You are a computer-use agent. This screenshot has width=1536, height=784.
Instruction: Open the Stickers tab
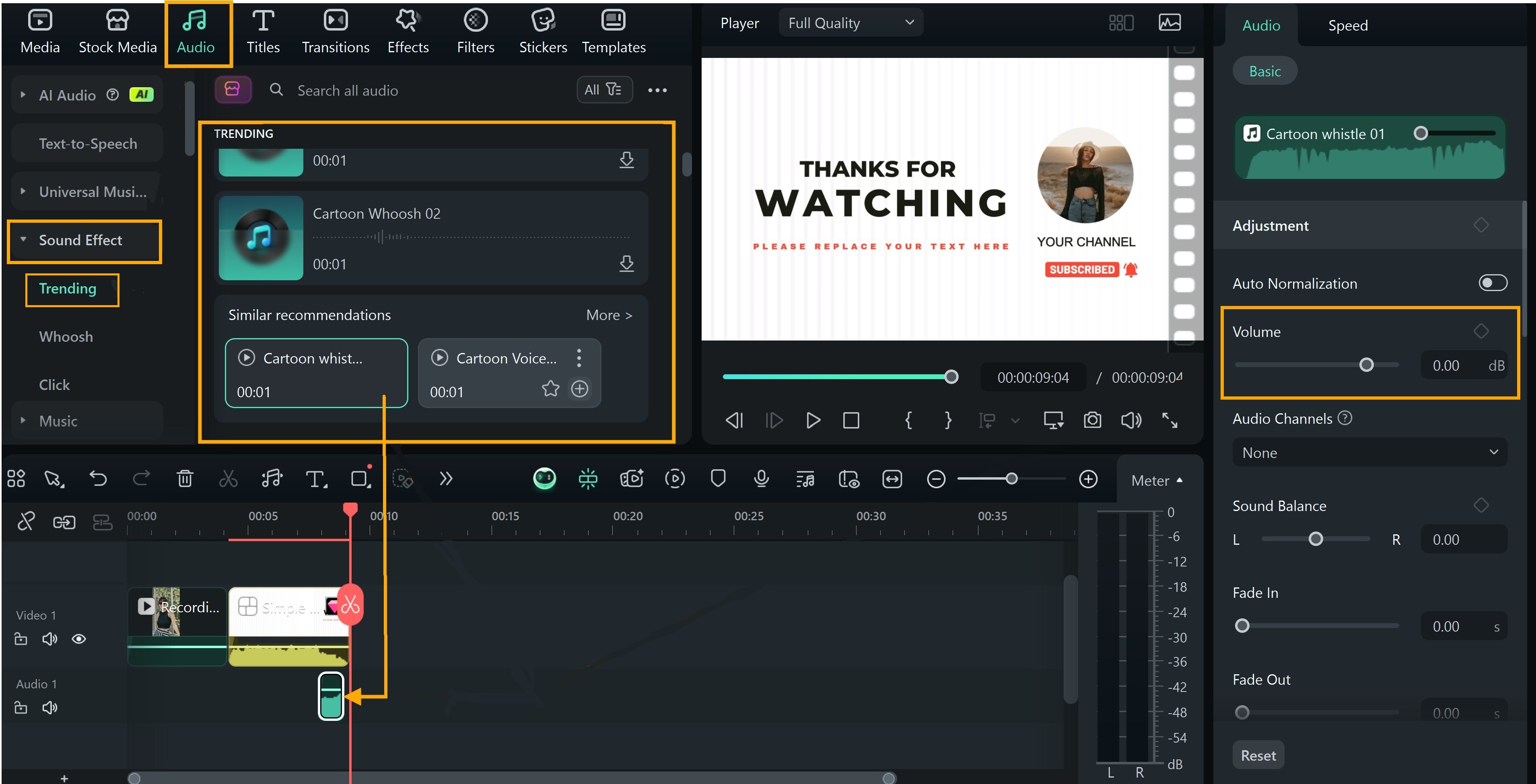(x=543, y=32)
